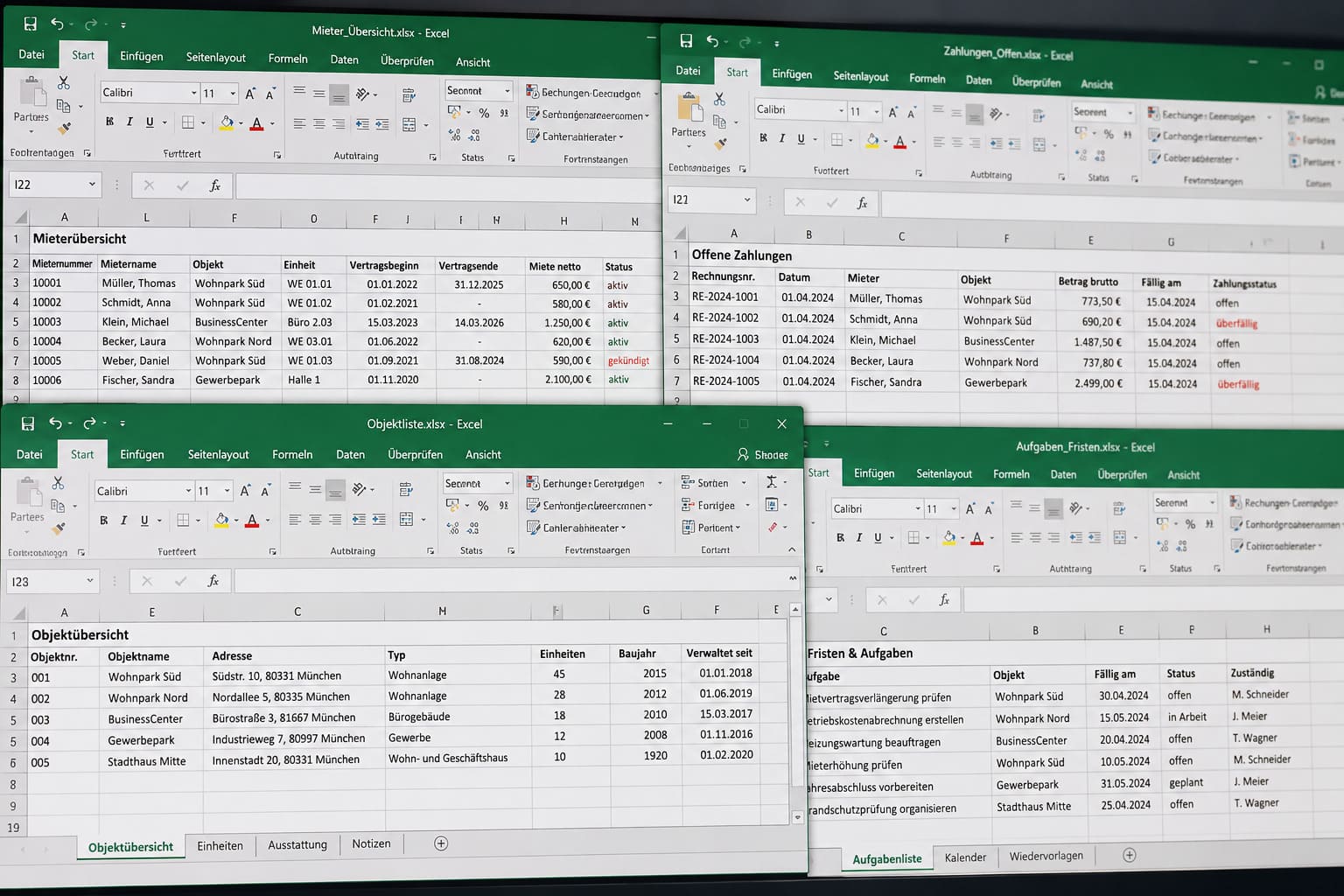Screen dimensions: 1344x896
Task: Copy icon in Objektliste ribbon
Action: point(58,506)
